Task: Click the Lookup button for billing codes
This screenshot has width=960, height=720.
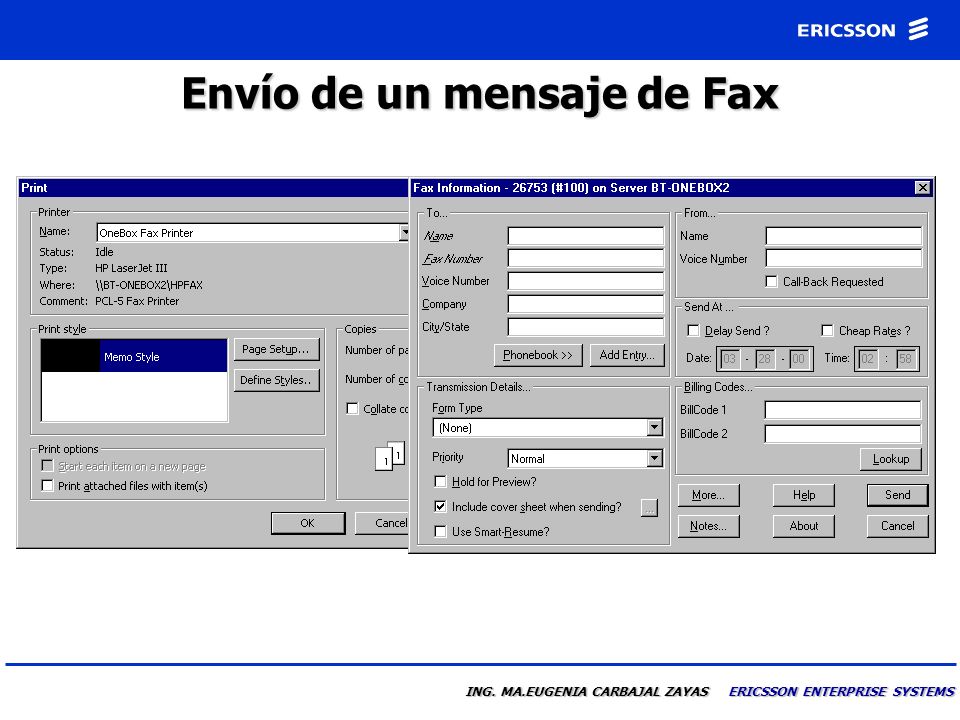Action: tap(891, 459)
